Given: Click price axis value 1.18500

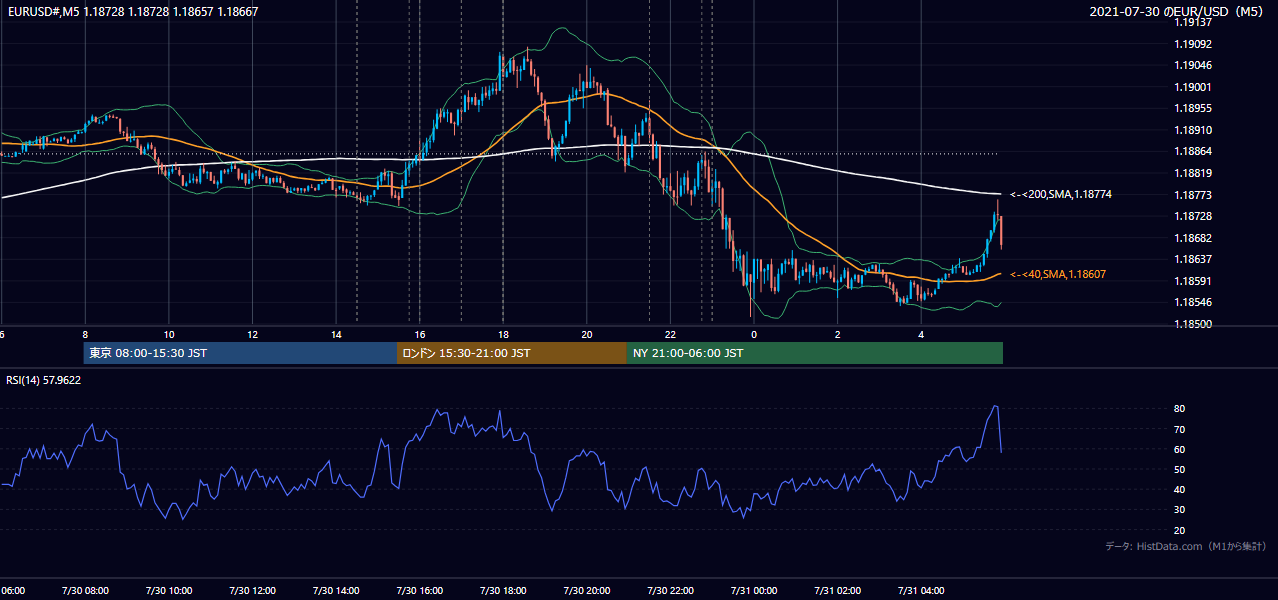Looking at the screenshot, I should click(1194, 324).
